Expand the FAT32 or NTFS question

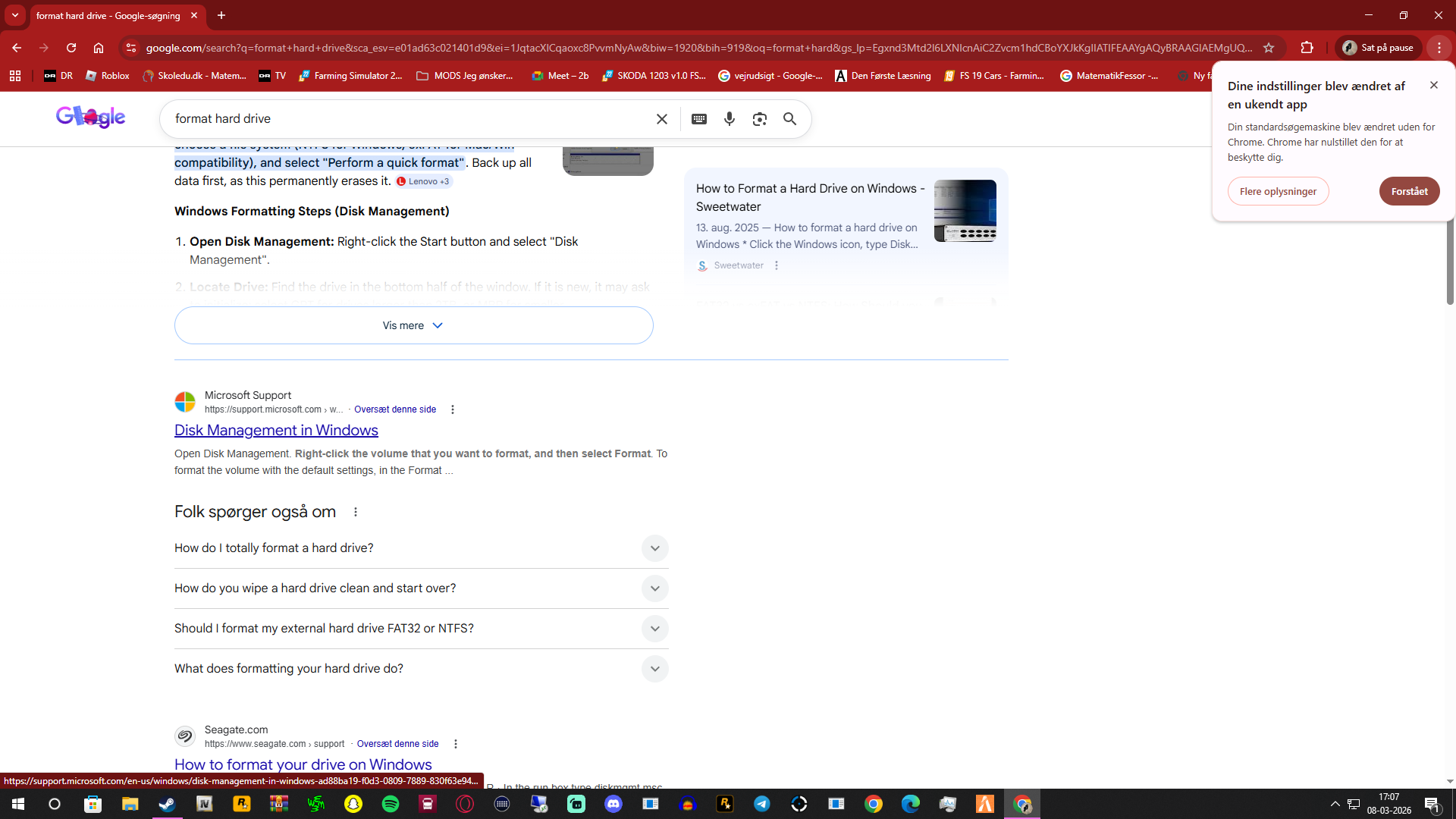[654, 629]
